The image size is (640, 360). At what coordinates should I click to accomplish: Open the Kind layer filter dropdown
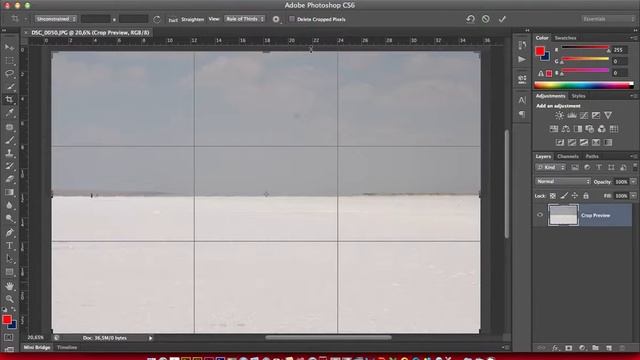pyautogui.click(x=551, y=167)
